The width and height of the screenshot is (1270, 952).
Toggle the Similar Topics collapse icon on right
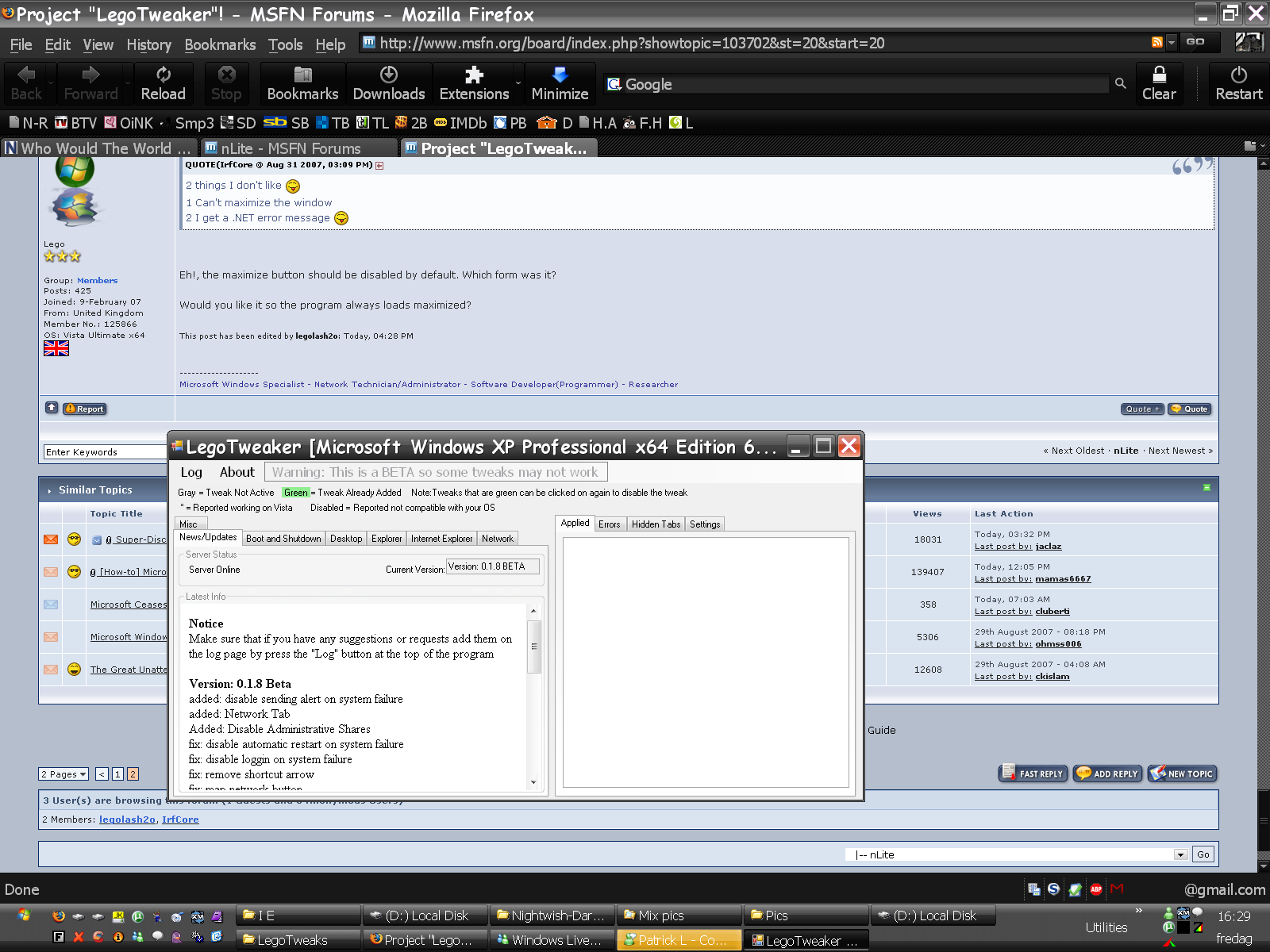point(1206,487)
